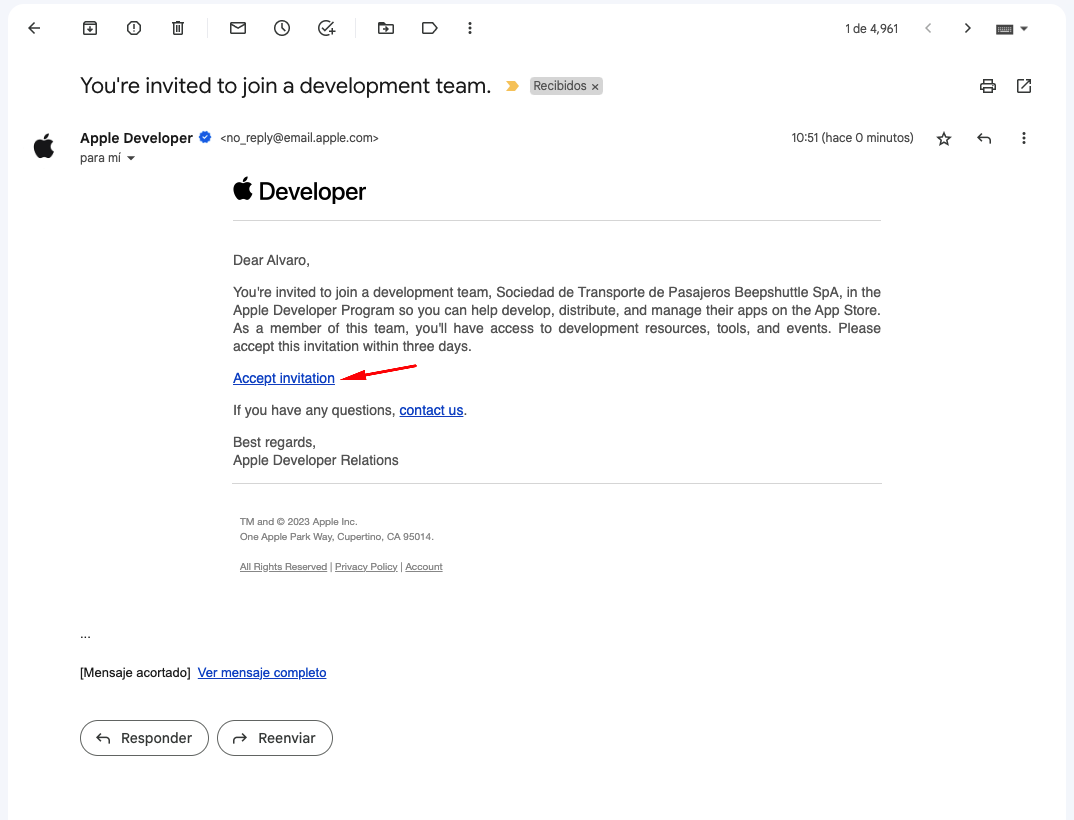Move the email to a folder

(386, 28)
